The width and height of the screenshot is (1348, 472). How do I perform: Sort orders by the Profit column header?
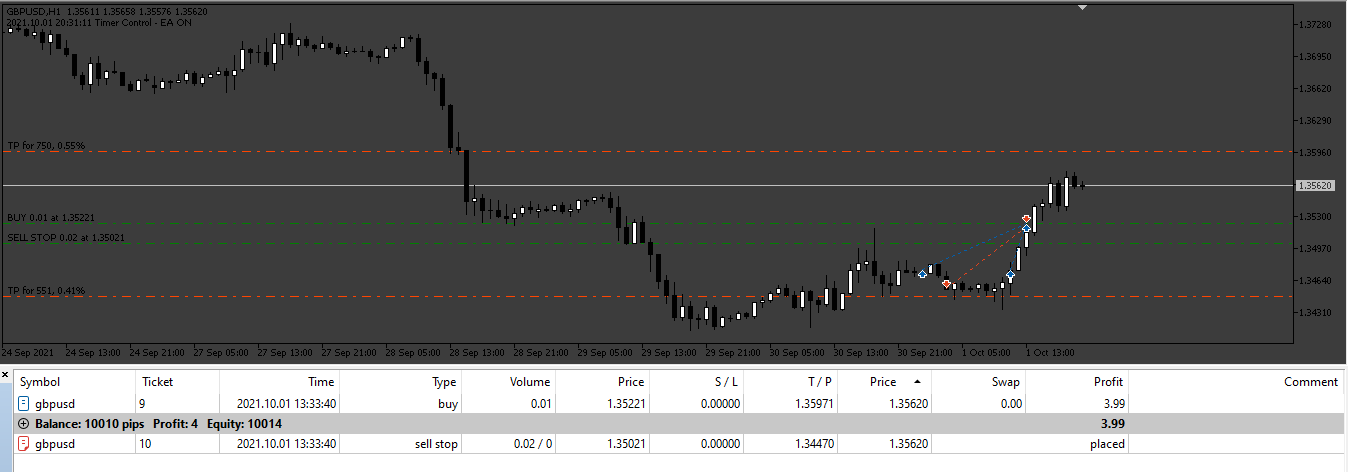tap(1108, 381)
